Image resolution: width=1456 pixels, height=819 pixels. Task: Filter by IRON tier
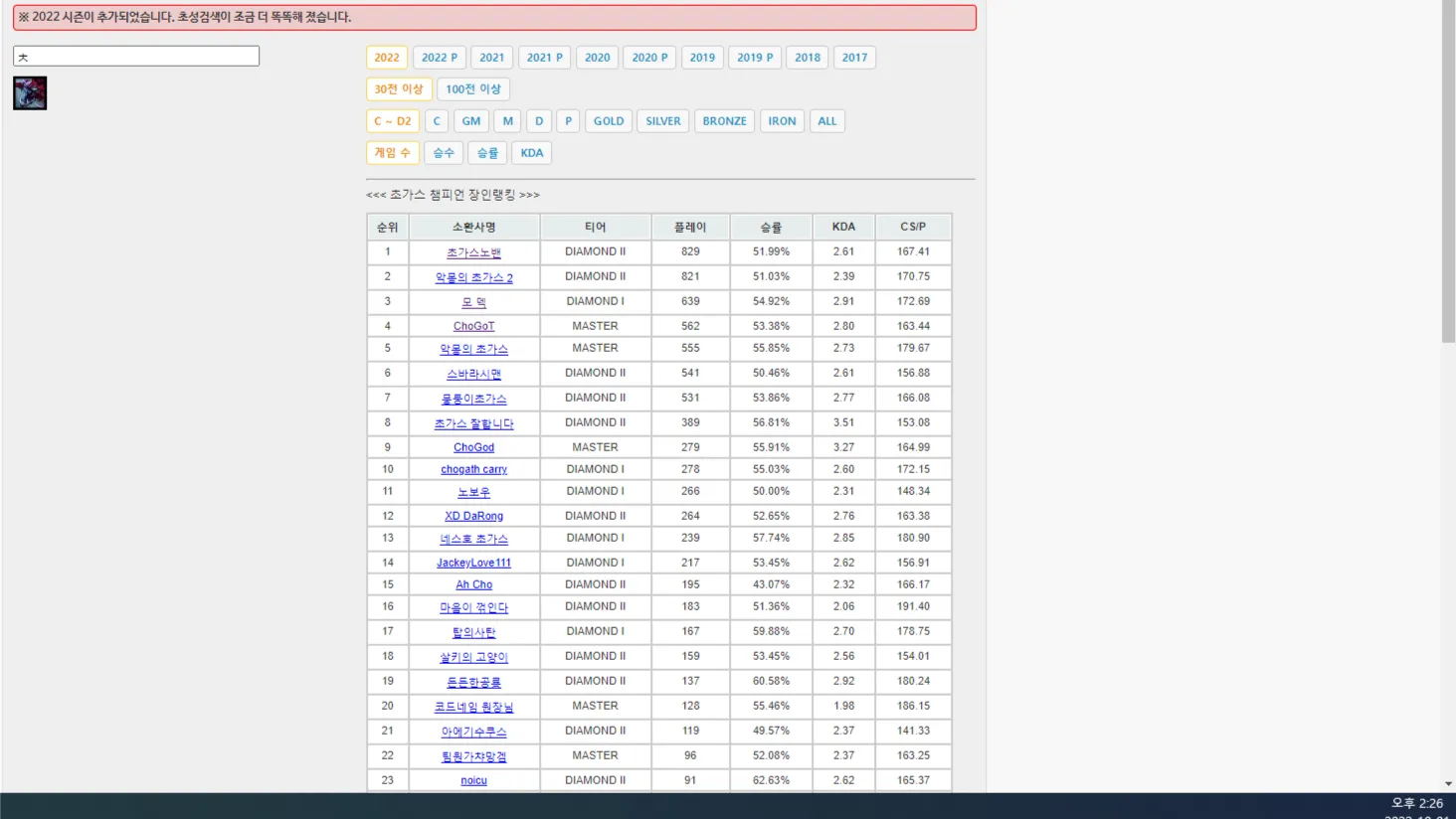[783, 121]
